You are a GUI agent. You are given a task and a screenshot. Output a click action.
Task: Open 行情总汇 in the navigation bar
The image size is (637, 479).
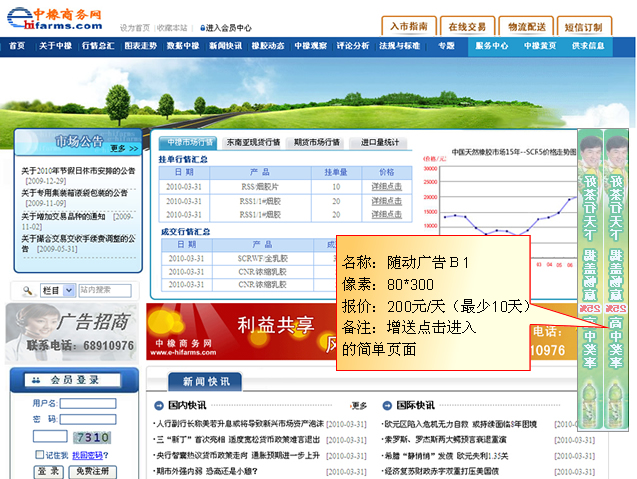coord(98,46)
